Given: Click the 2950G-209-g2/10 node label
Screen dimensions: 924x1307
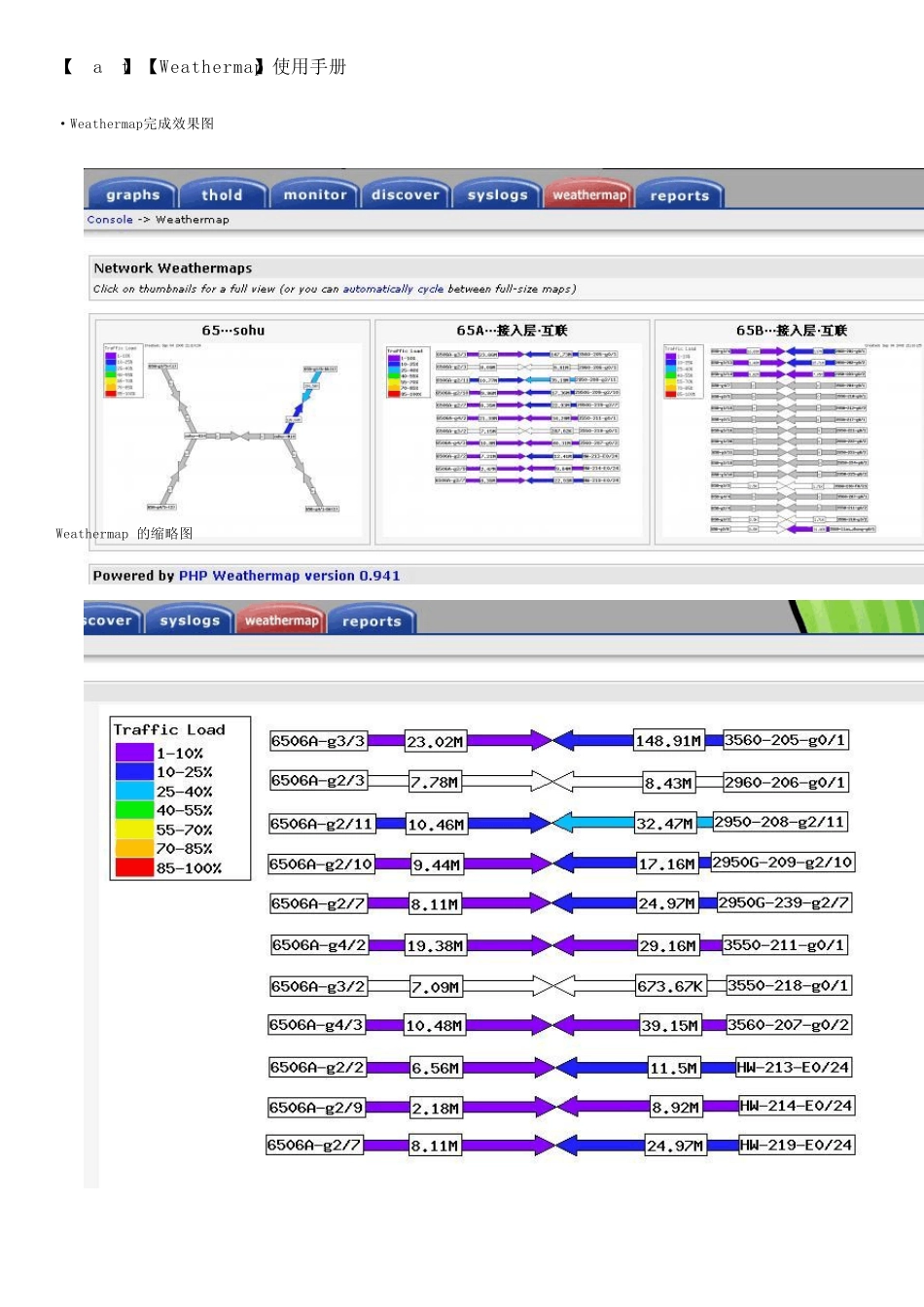Looking at the screenshot, I should [x=783, y=862].
